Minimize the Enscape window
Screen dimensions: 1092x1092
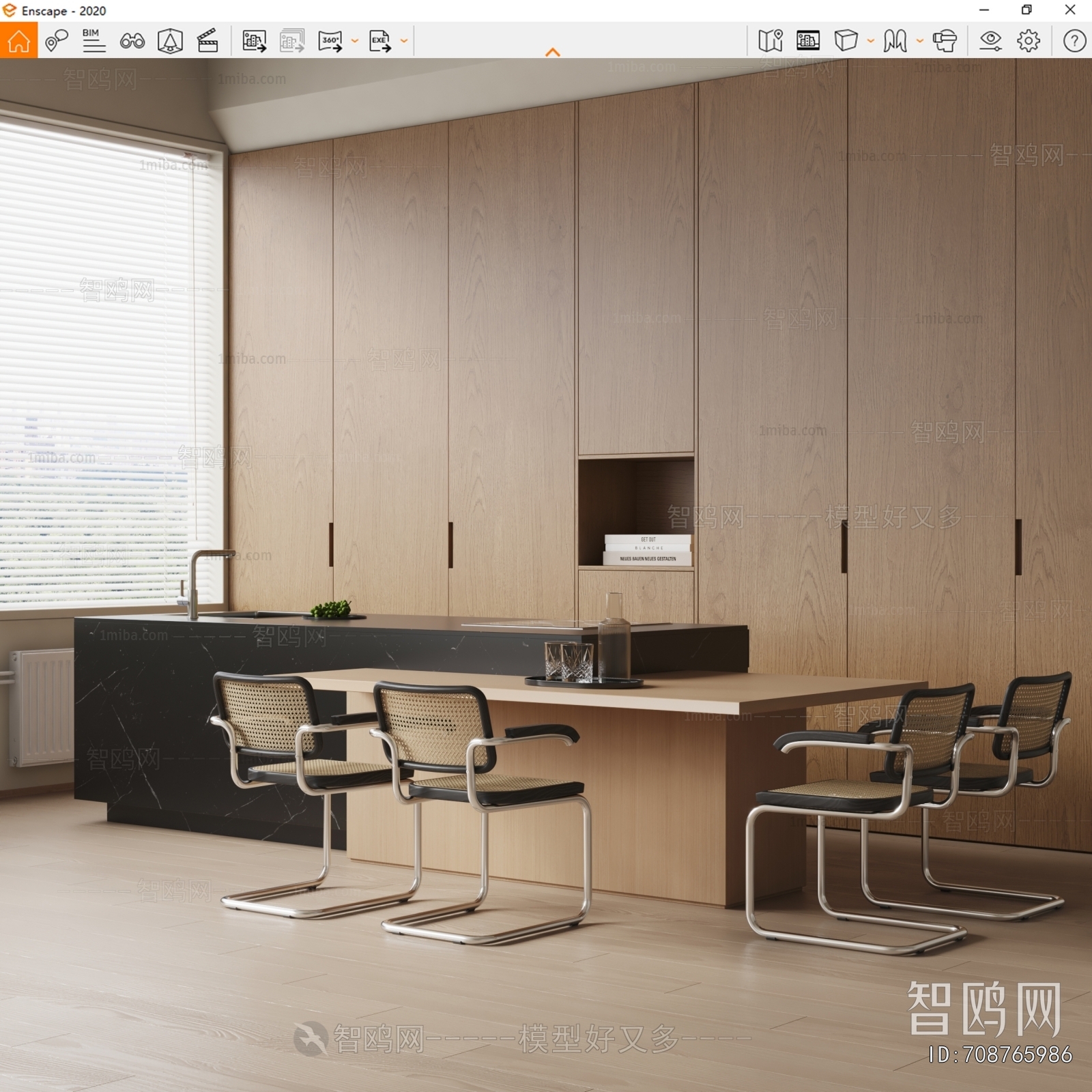pos(984,10)
